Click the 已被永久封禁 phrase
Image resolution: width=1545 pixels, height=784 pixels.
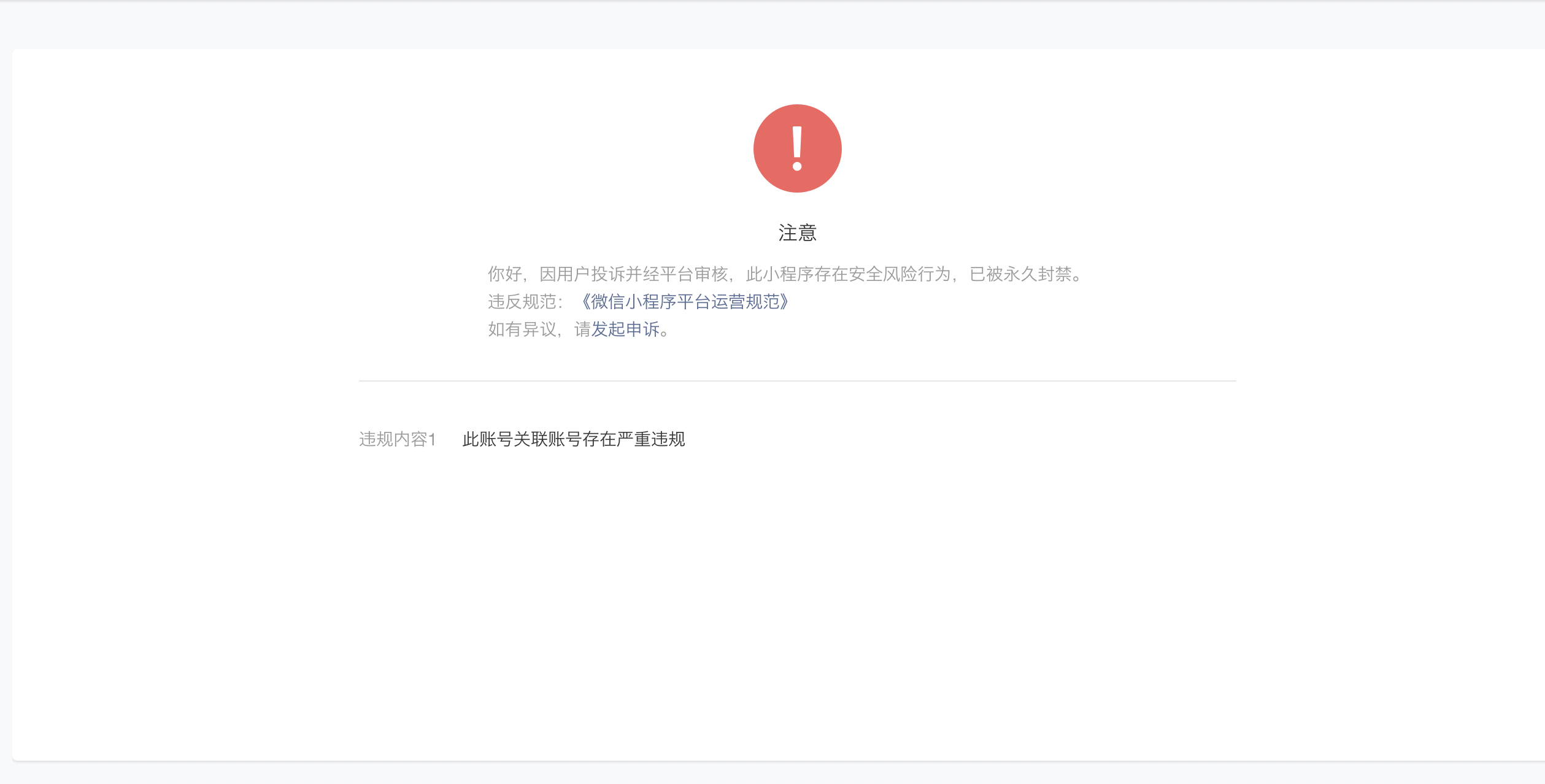pos(1020,274)
